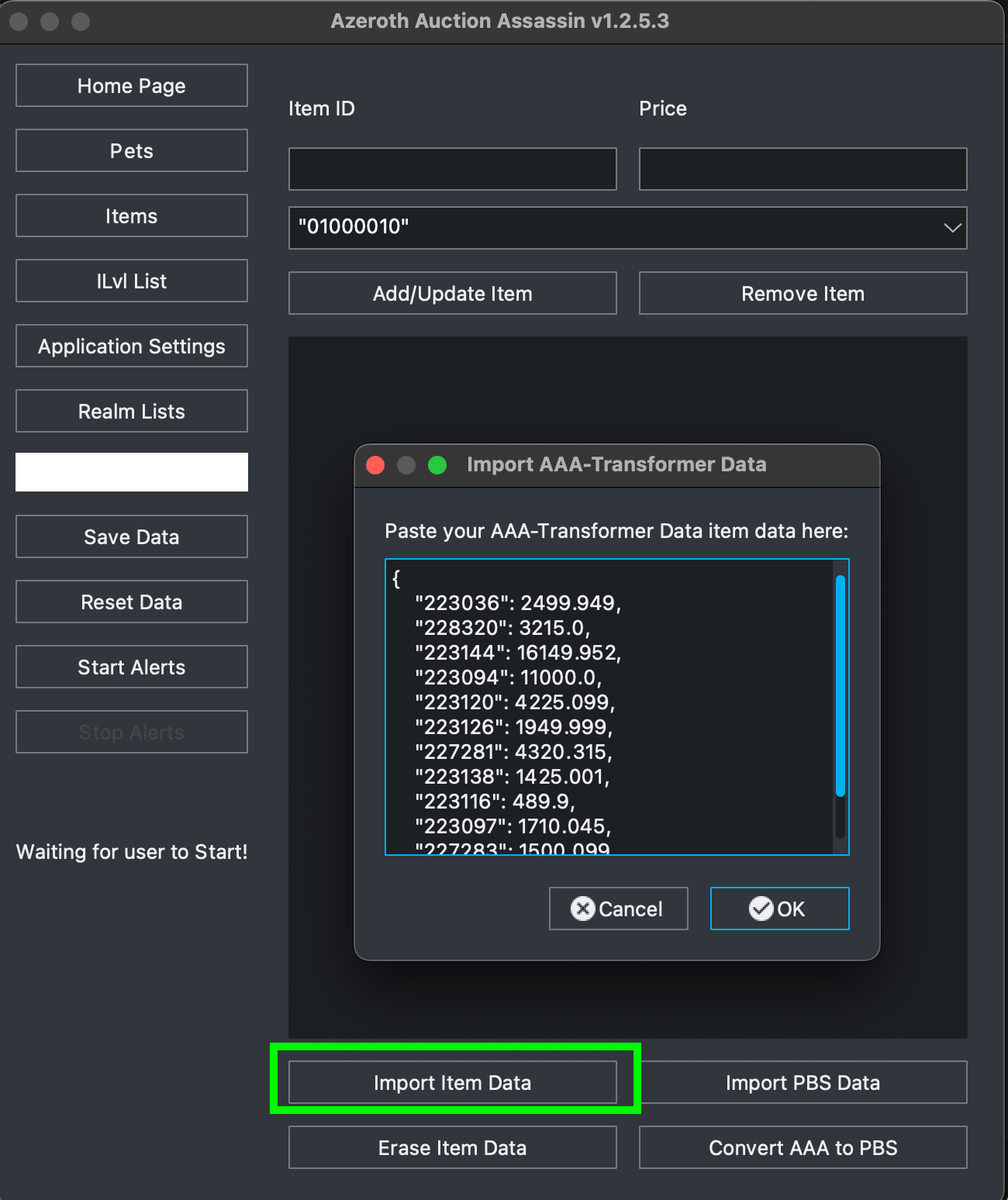Open Realm Lists page

[x=132, y=411]
